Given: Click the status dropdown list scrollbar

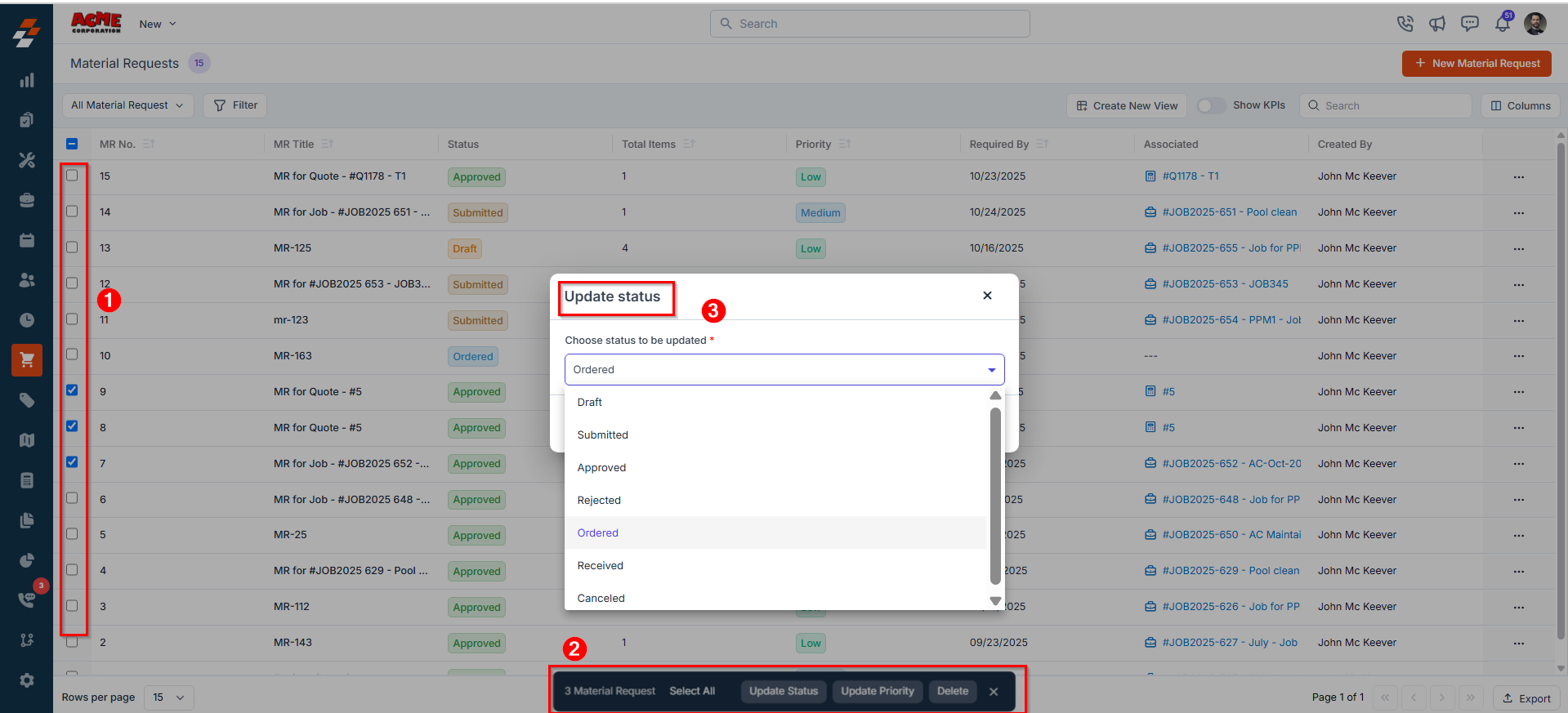Looking at the screenshot, I should tap(995, 496).
